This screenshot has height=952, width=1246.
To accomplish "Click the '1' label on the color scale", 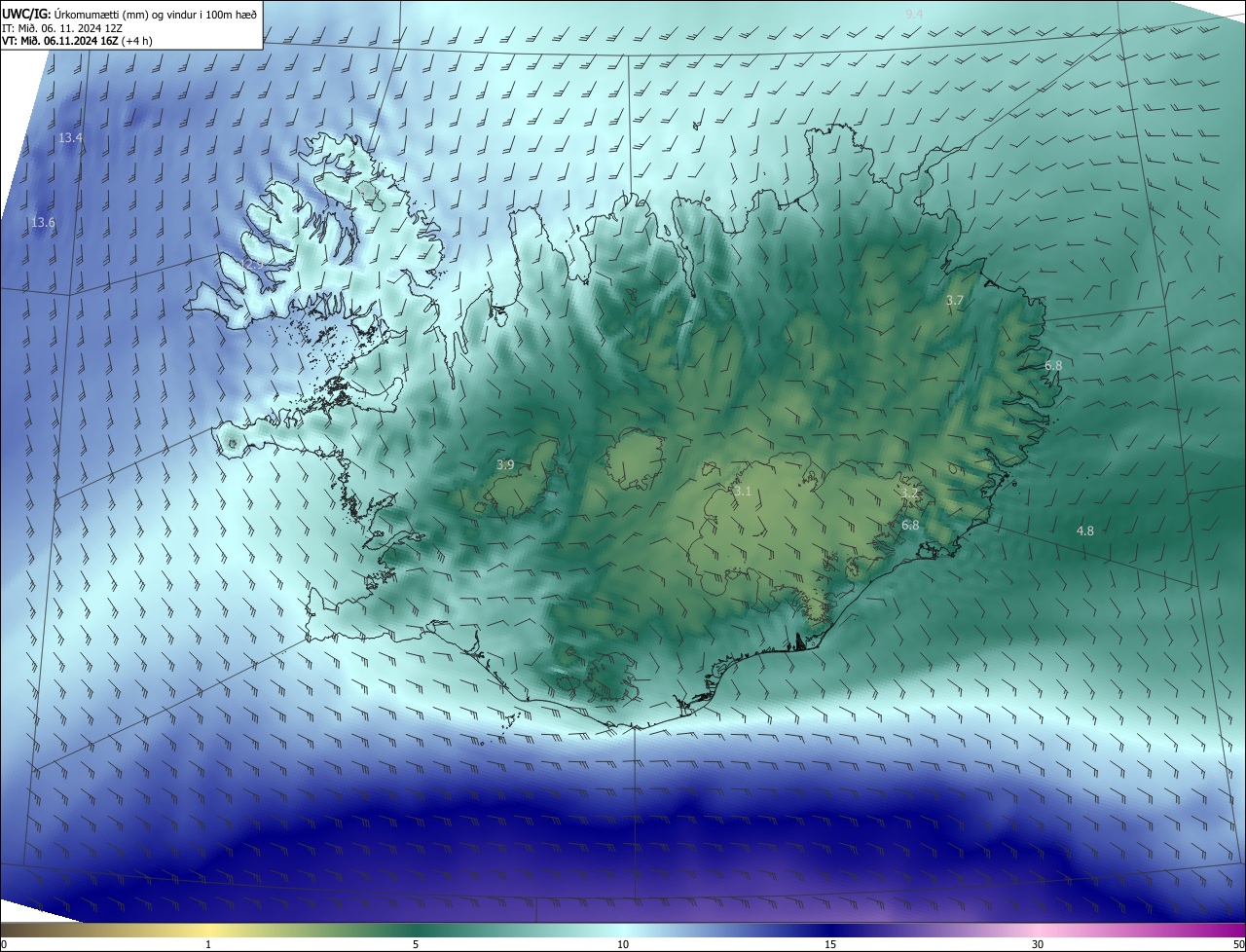I will coord(208,944).
